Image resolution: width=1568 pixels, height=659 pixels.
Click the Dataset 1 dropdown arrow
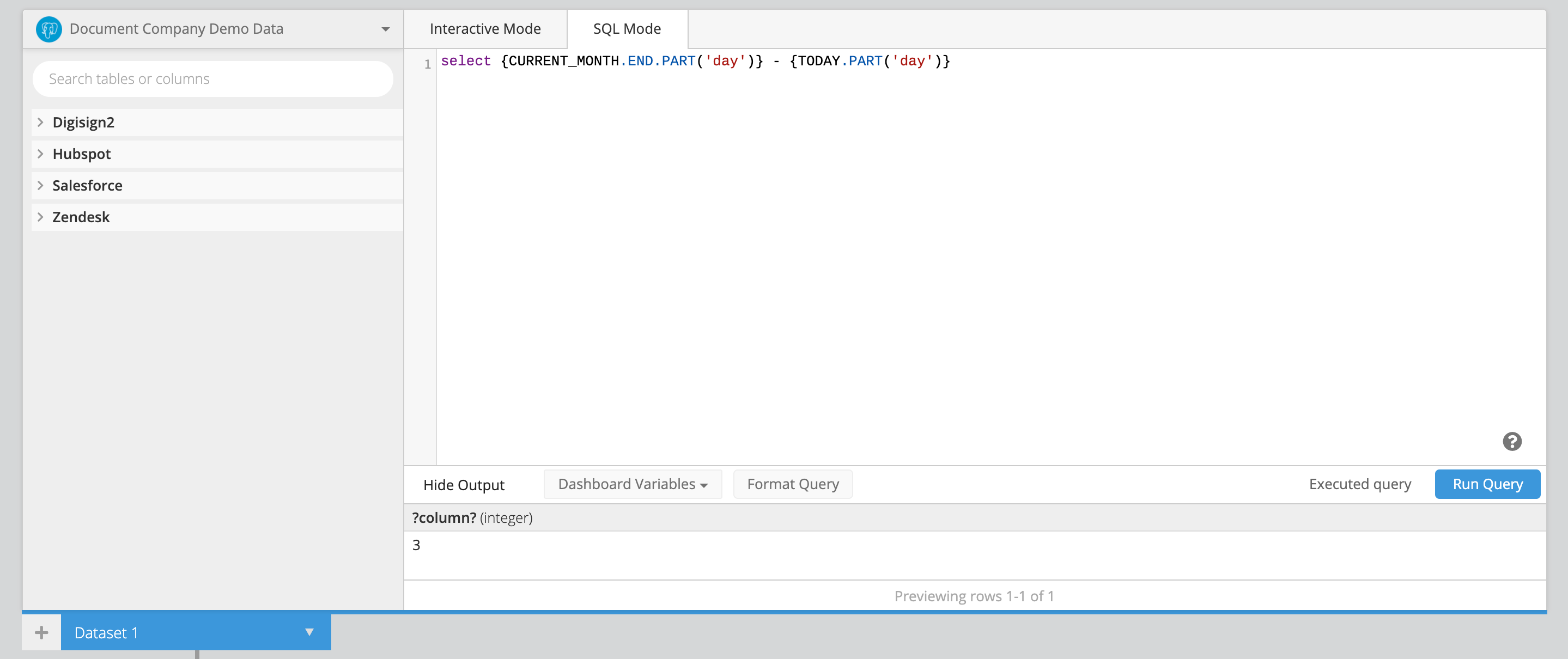(x=308, y=632)
